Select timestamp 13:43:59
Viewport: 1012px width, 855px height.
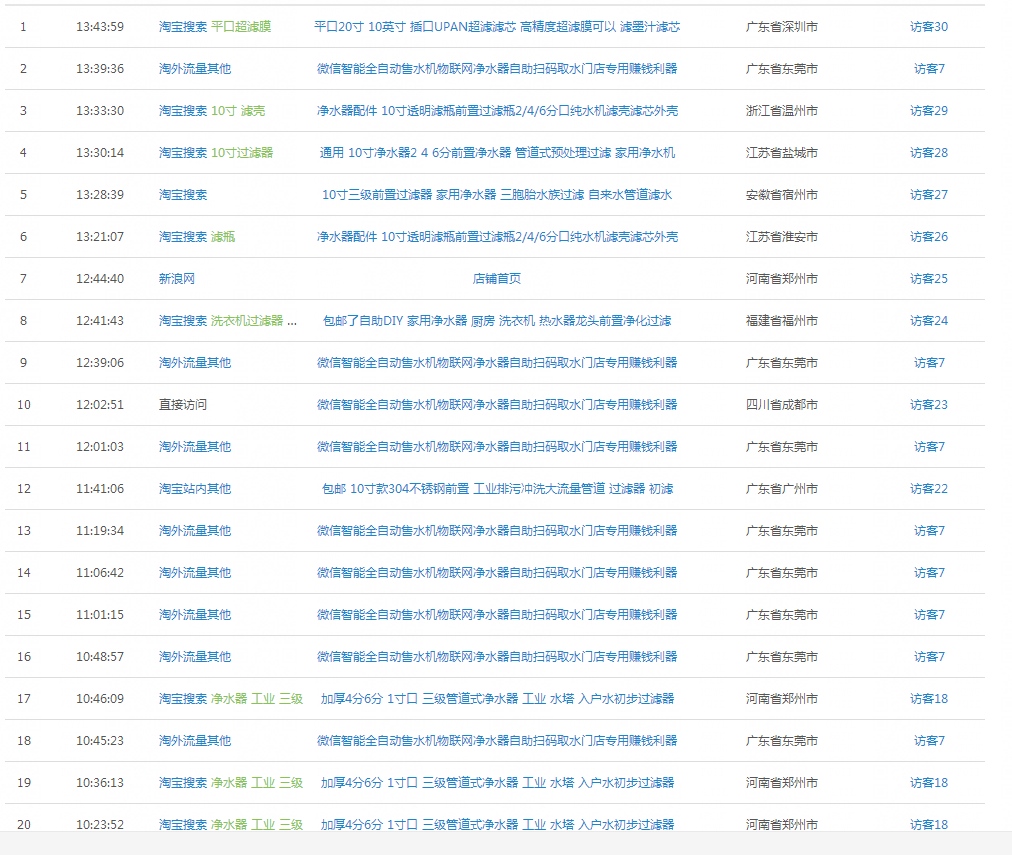pos(100,26)
